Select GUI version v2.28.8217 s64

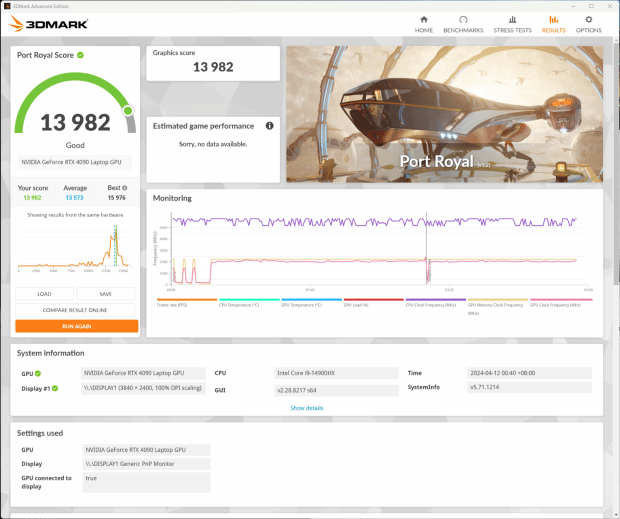336,390
